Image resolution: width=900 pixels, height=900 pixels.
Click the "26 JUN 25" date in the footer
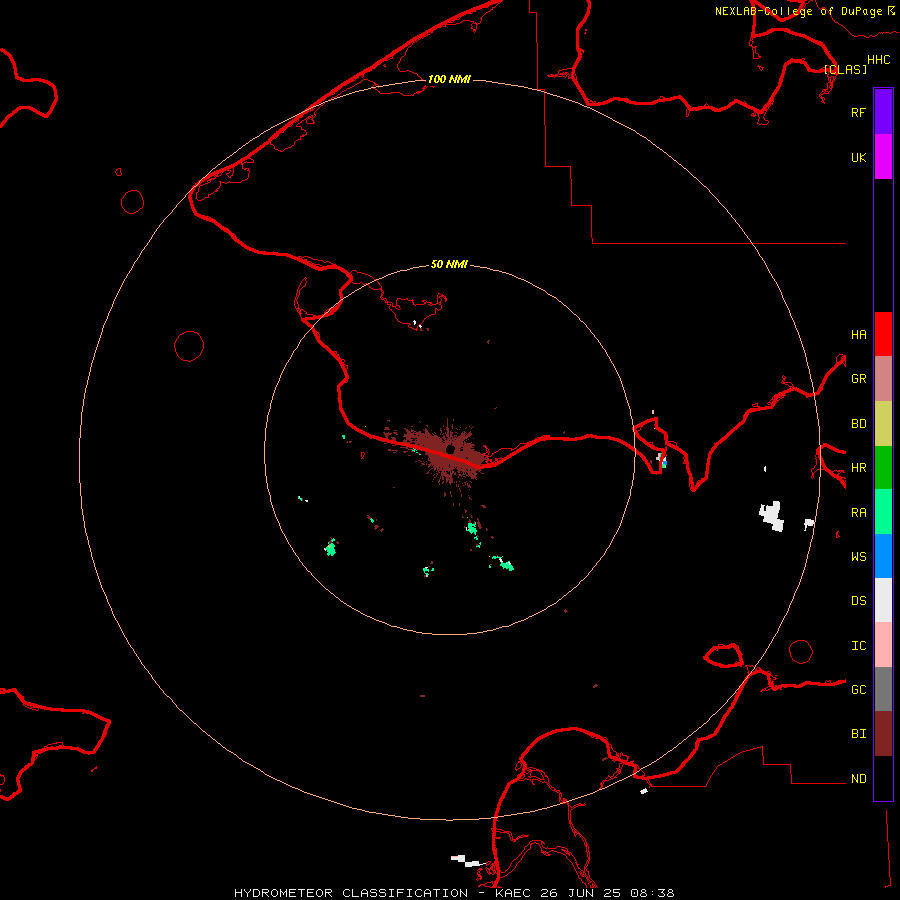pos(581,893)
